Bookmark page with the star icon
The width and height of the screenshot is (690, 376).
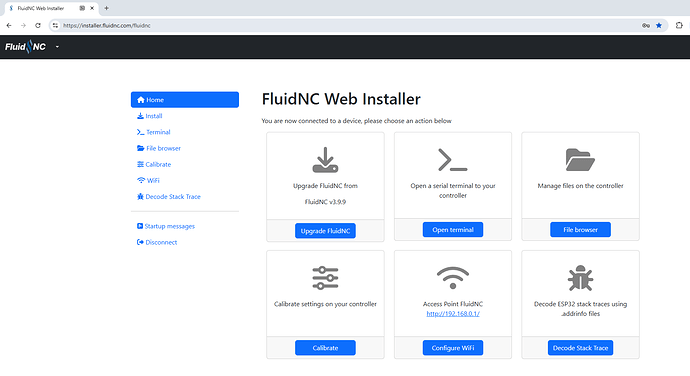coord(659,26)
